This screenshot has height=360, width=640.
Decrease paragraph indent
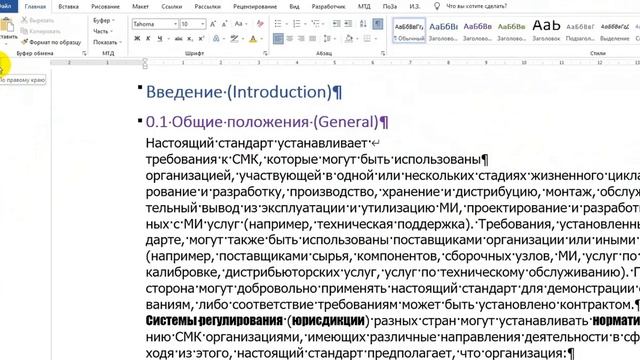coord(336,24)
